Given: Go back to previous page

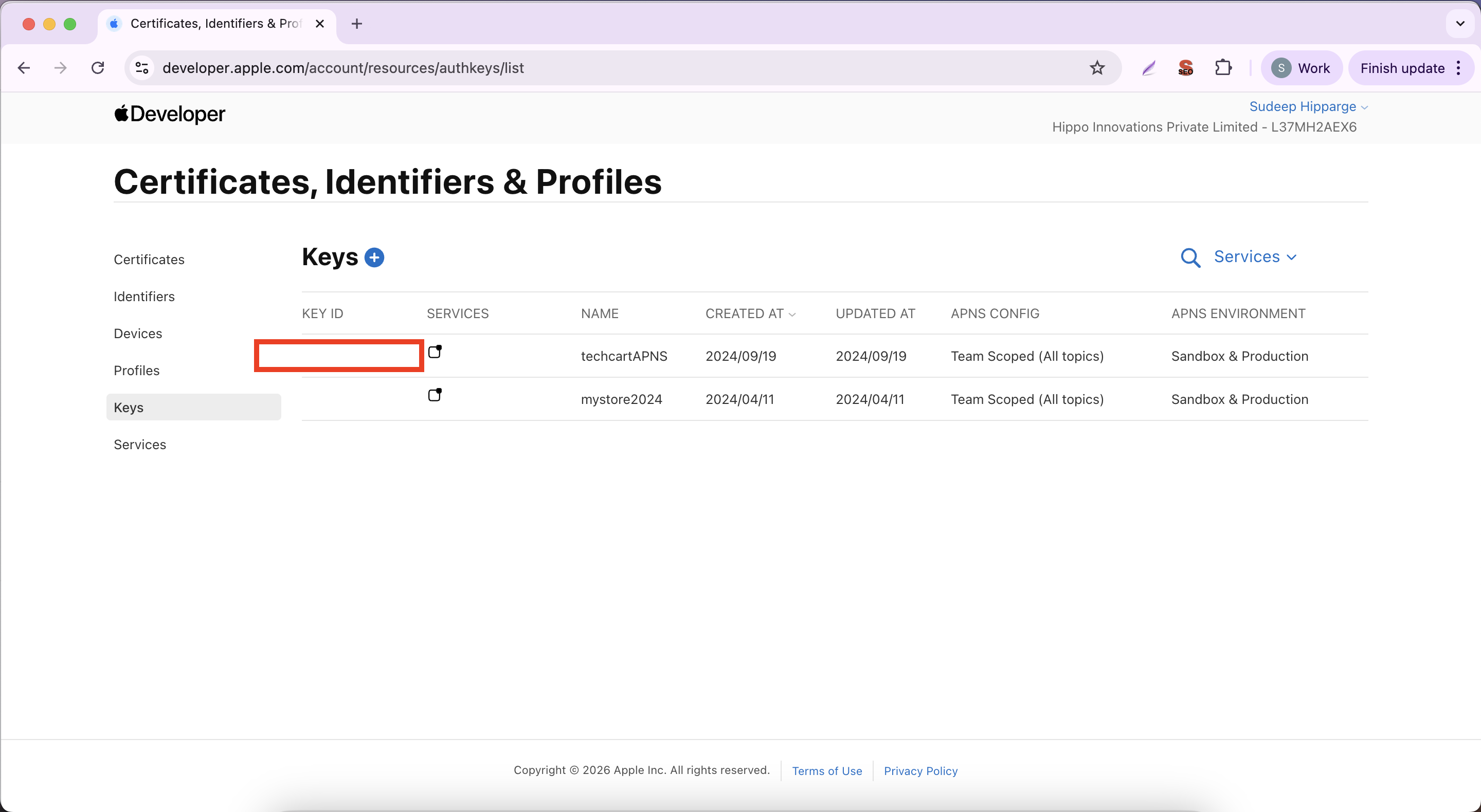Looking at the screenshot, I should point(24,68).
